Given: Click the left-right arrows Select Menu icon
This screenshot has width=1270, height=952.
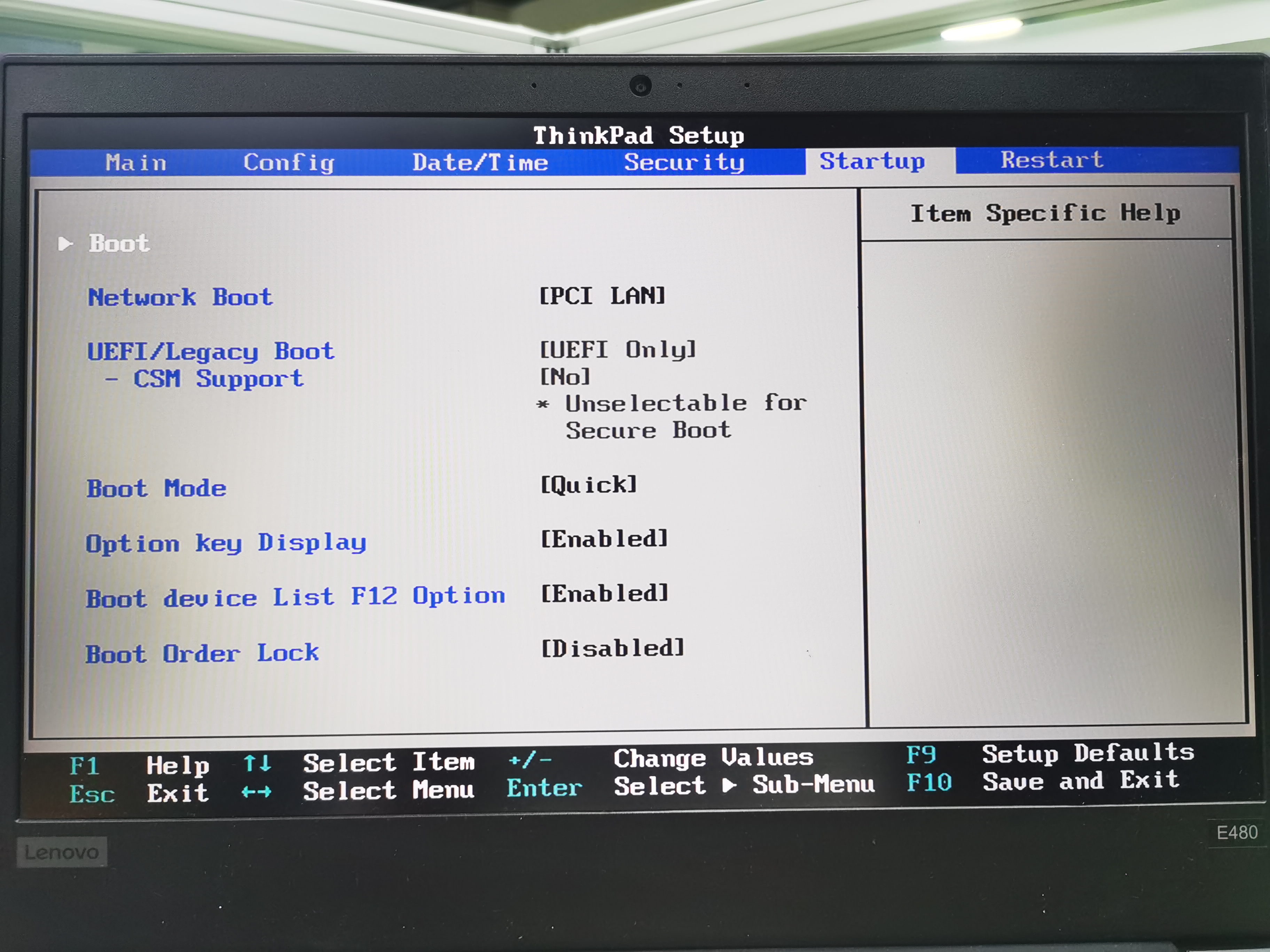Looking at the screenshot, I should [x=257, y=793].
